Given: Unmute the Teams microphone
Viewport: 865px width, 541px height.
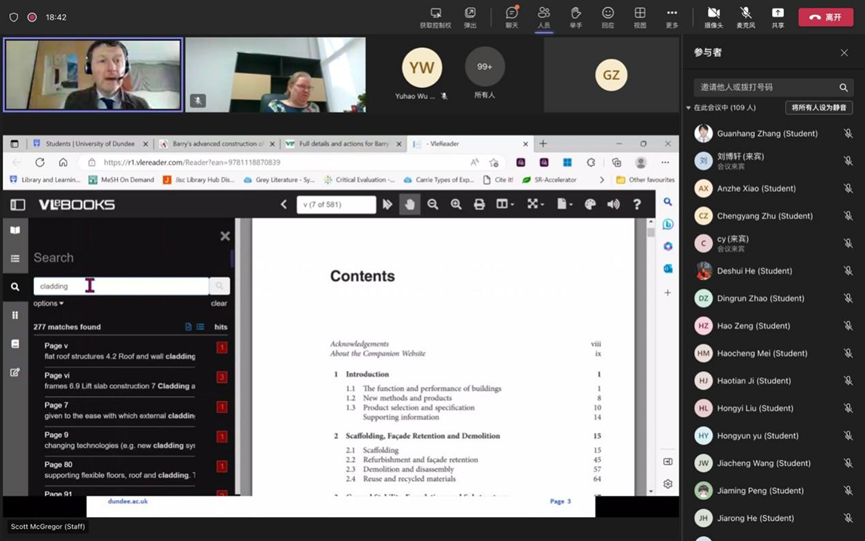Looking at the screenshot, I should (745, 16).
